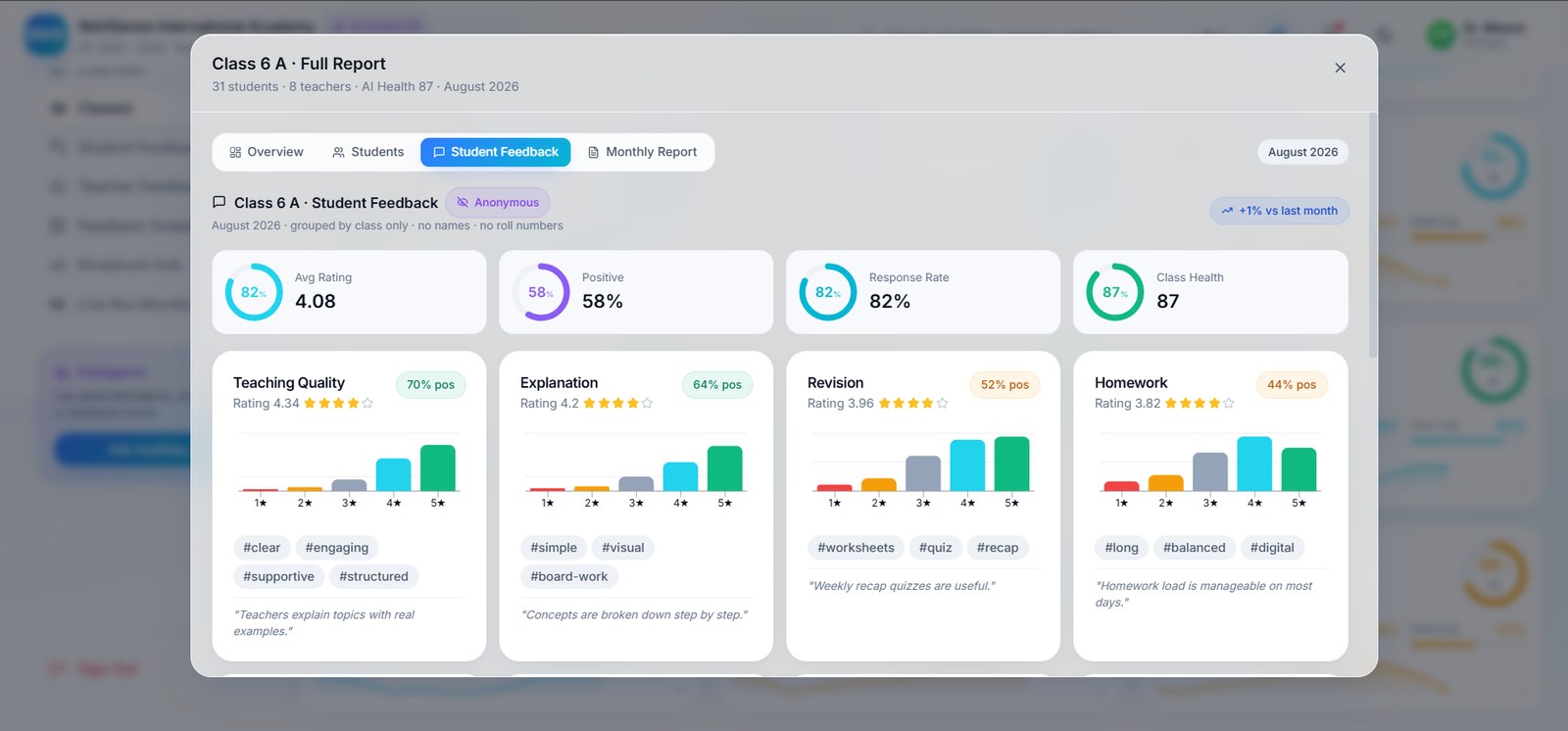Click the Anonymous badge

(498, 203)
